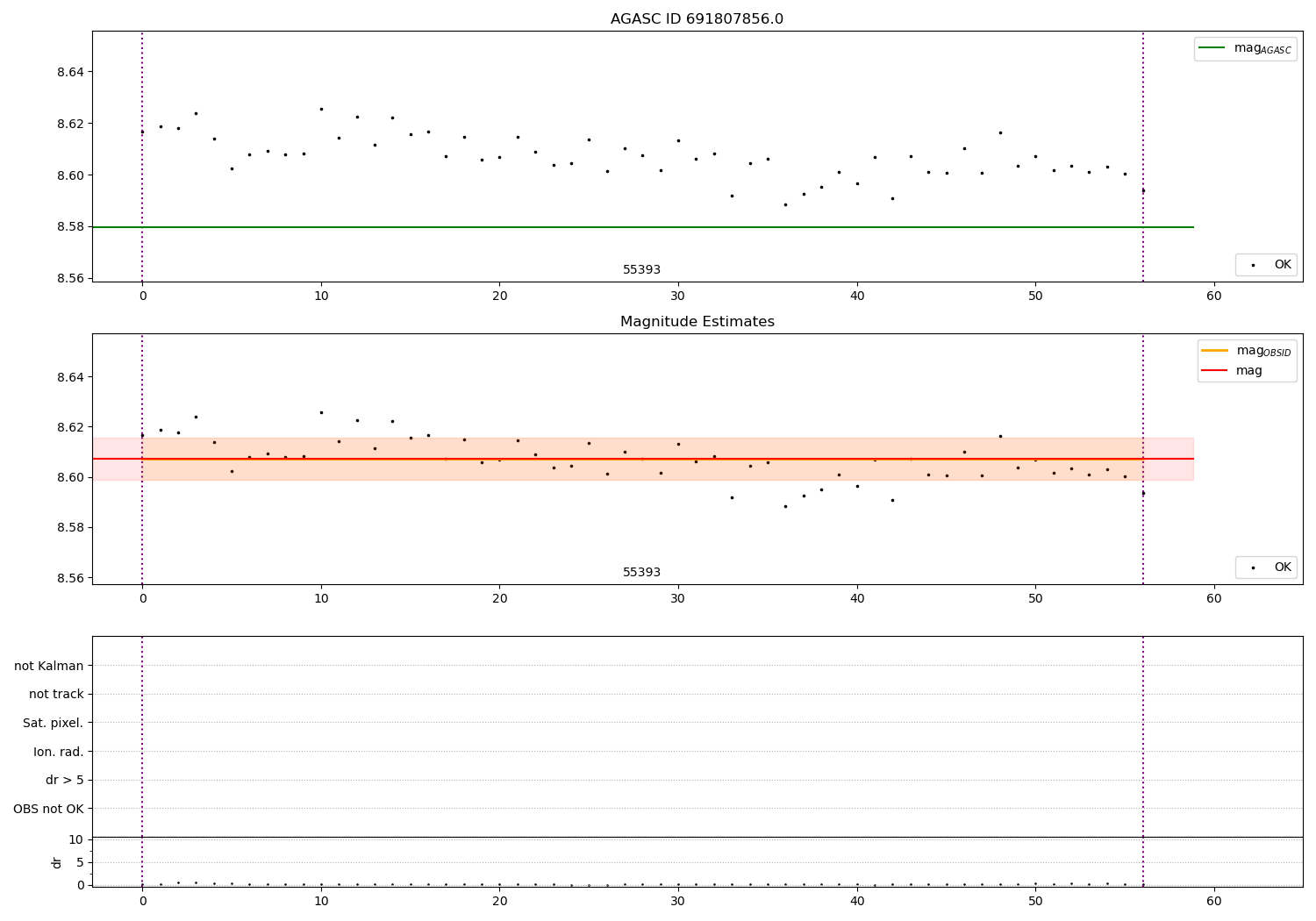Click the x-tick label 40 in the bottom plot

[857, 901]
